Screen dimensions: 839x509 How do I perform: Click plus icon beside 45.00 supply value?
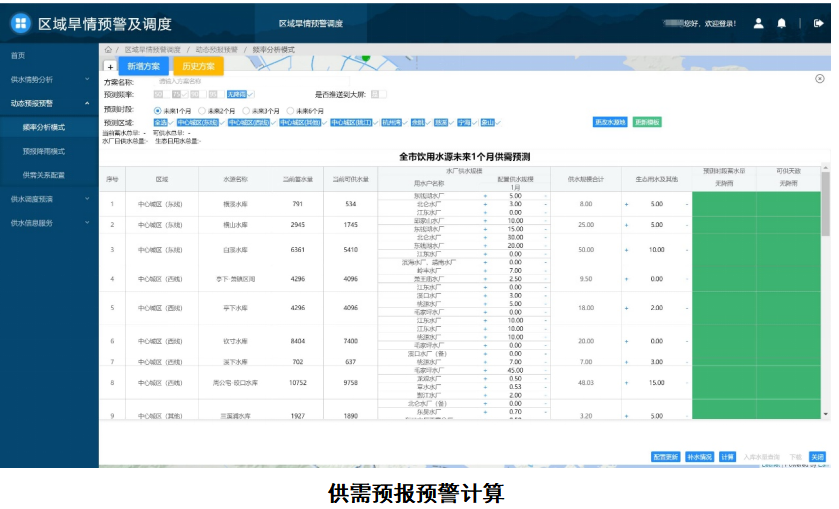tap(485, 370)
